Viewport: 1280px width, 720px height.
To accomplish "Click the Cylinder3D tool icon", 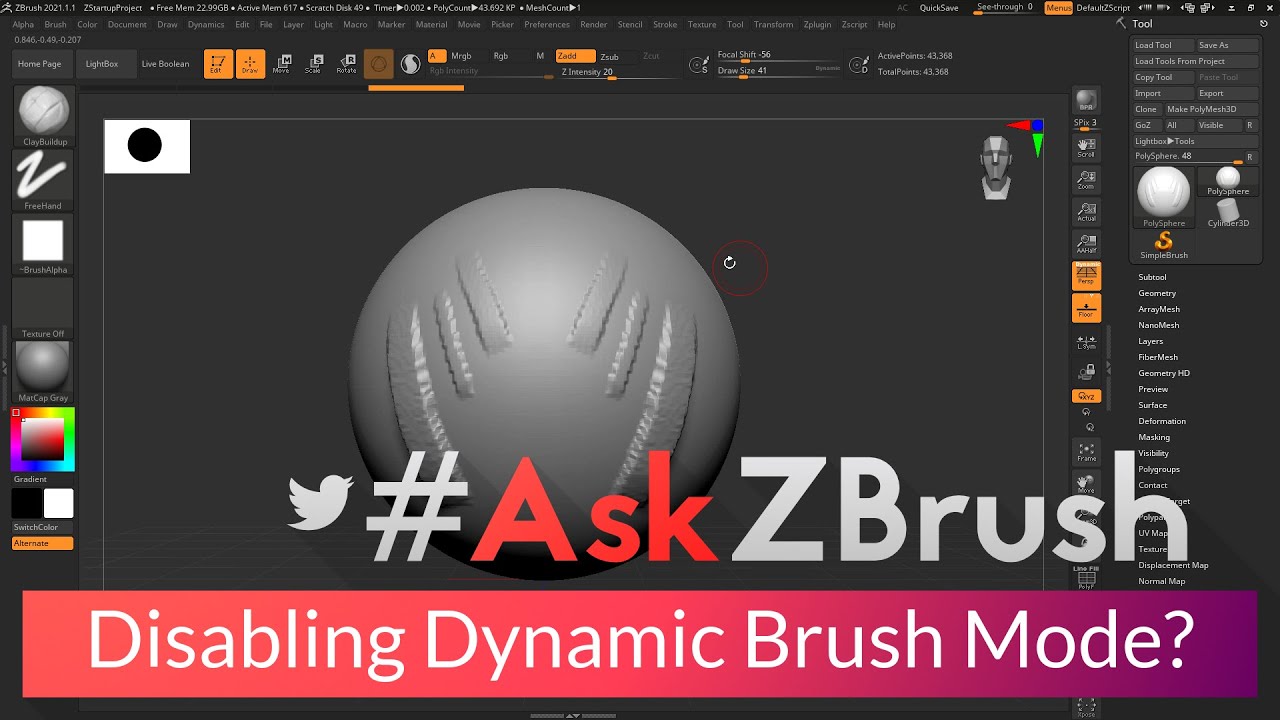I will coord(1228,213).
